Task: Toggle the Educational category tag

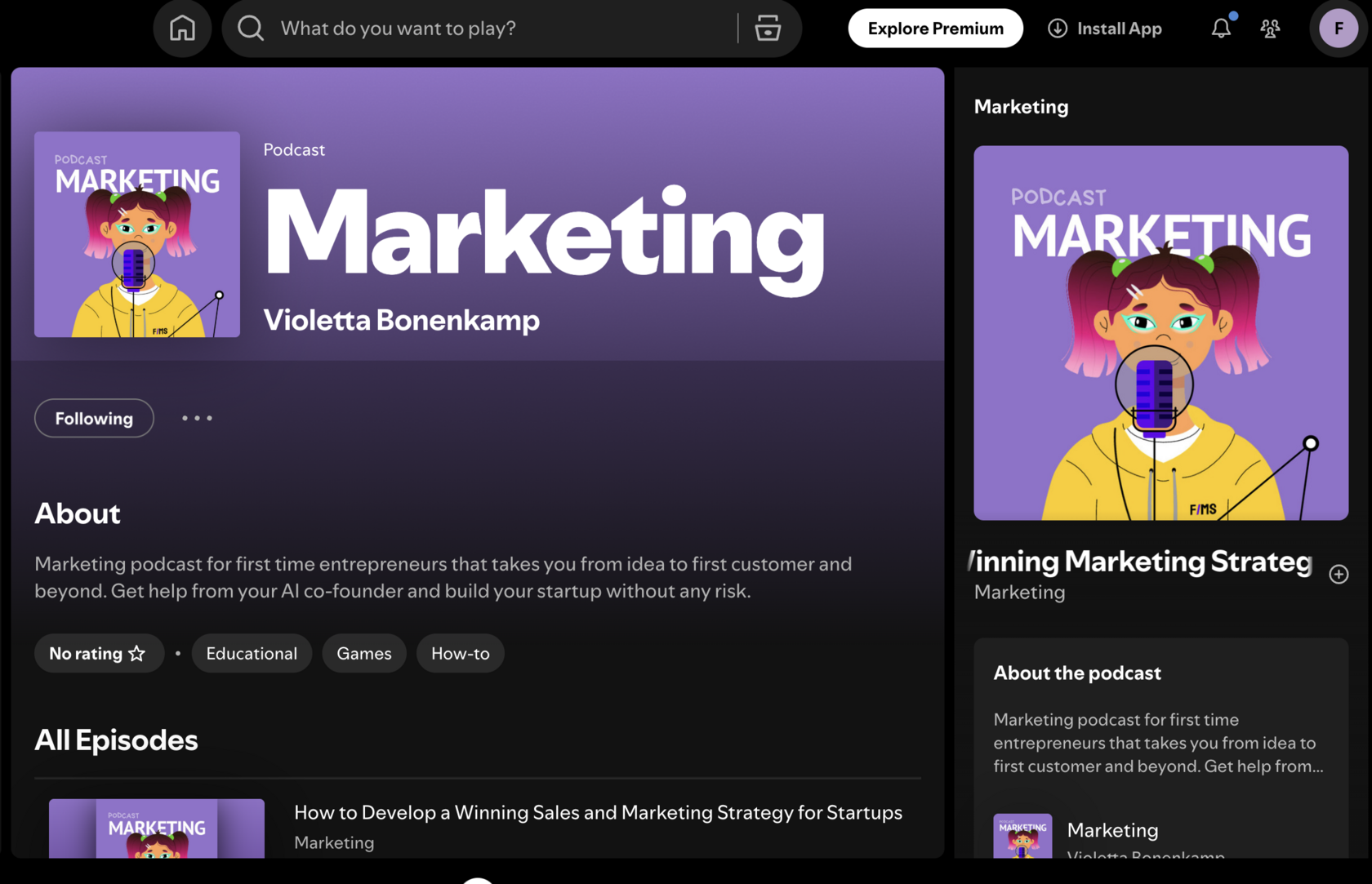Action: point(252,653)
